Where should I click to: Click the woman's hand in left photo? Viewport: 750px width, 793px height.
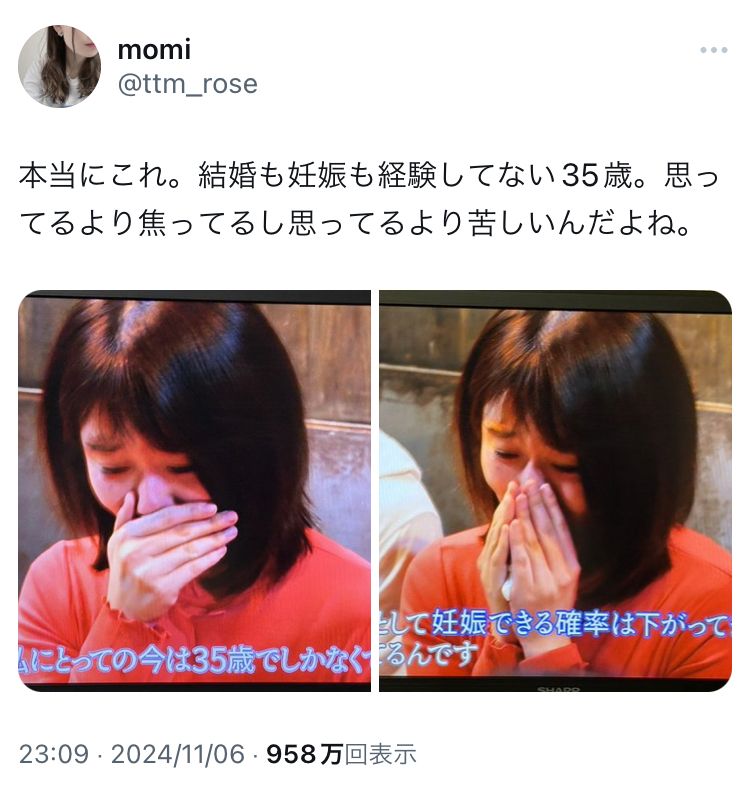167,551
